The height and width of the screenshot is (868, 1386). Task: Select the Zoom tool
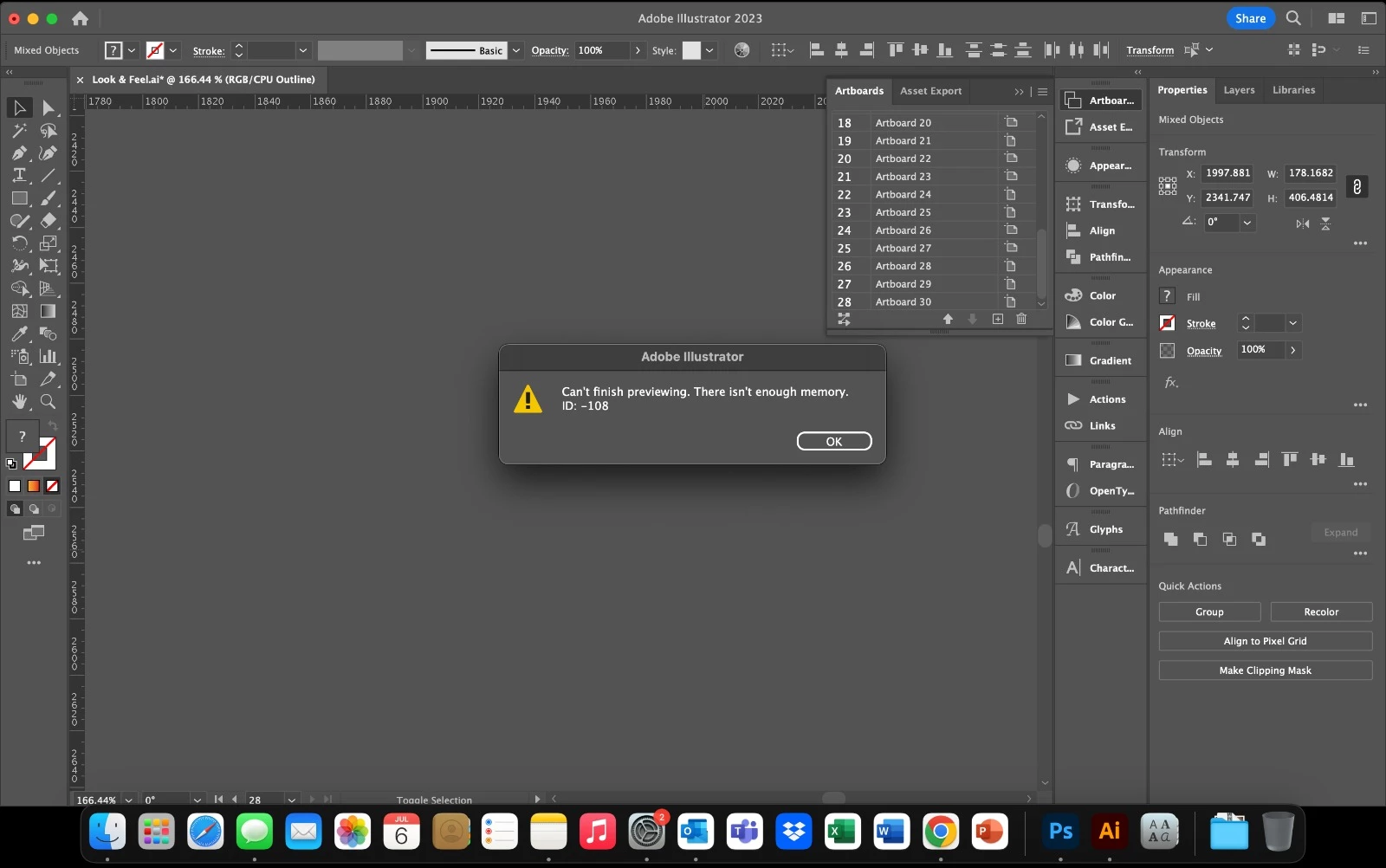coord(49,401)
